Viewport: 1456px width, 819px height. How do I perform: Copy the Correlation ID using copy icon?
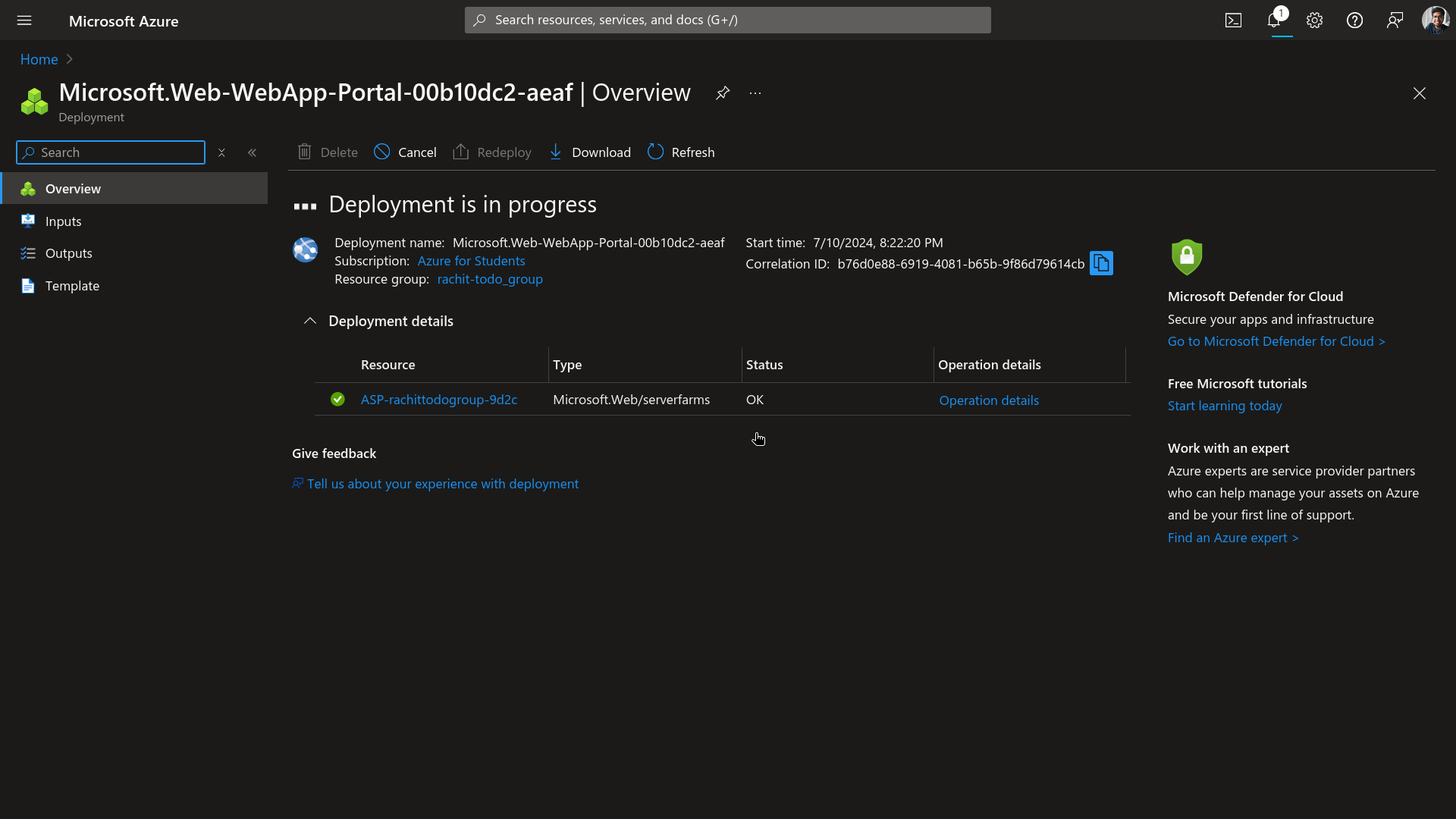tap(1100, 263)
